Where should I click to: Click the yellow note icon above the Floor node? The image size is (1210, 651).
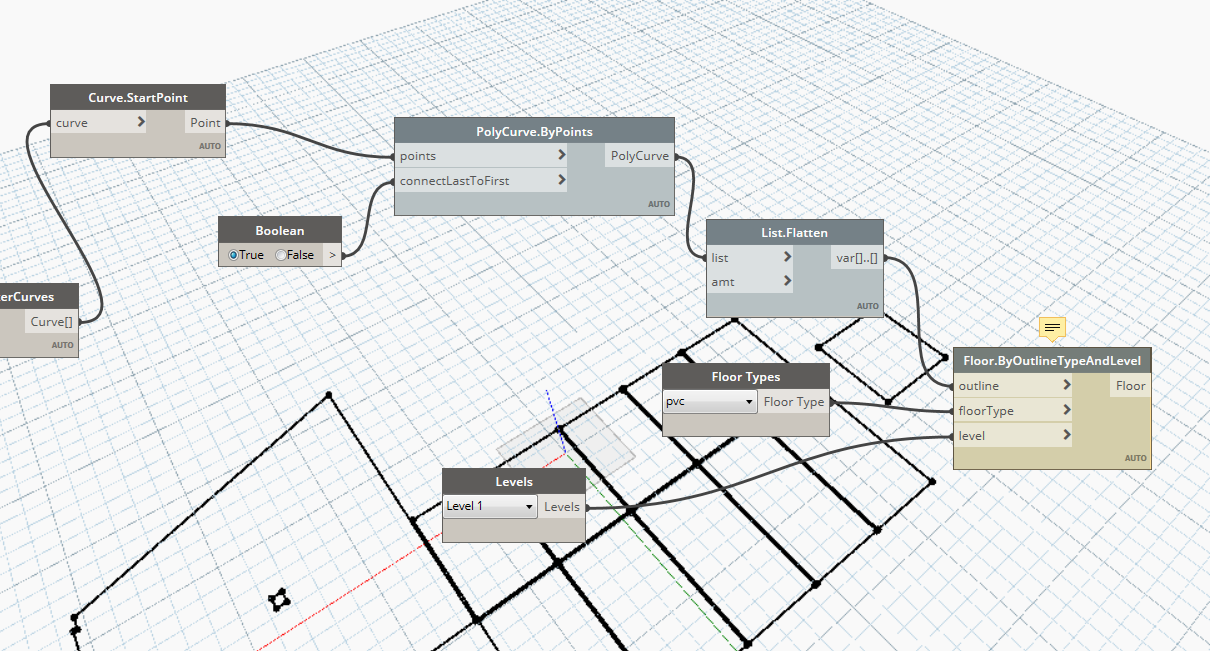coord(1052,327)
